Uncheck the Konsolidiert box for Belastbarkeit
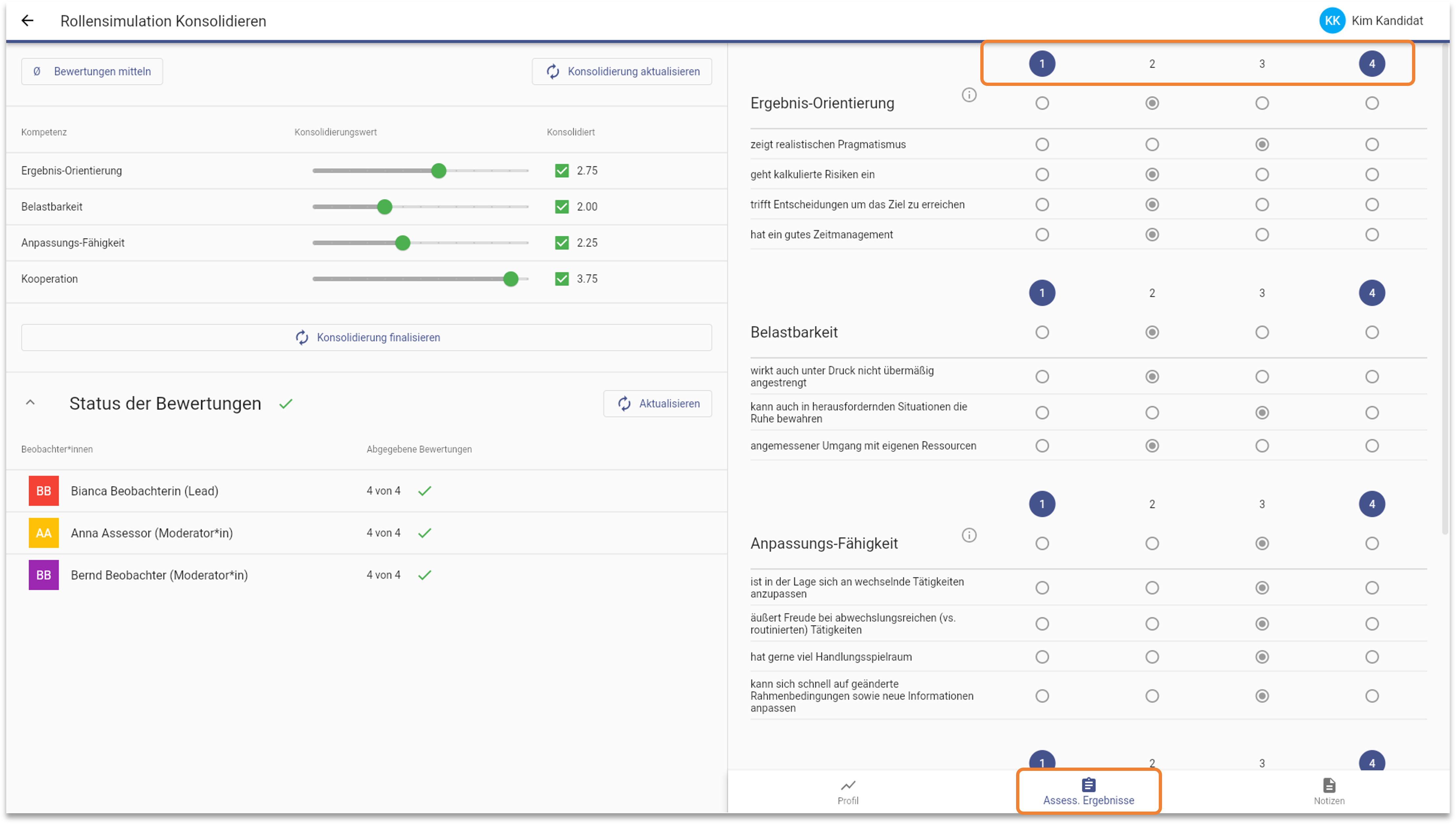The width and height of the screenshot is (1456, 824). 562,207
